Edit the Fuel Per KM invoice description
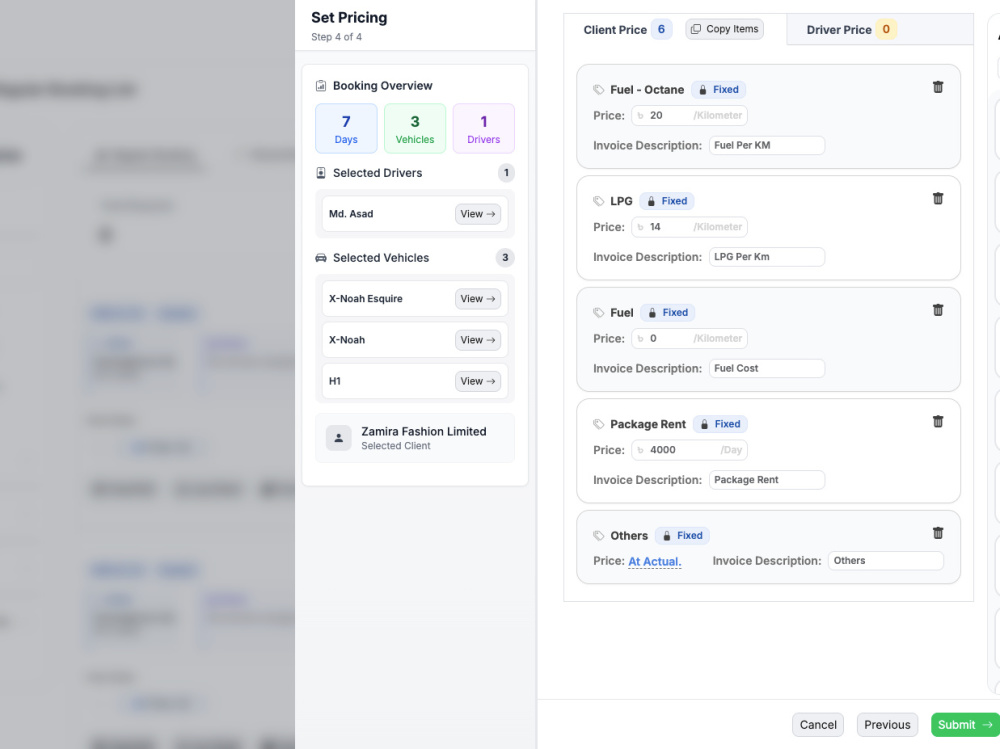Screen dimensions: 1000x749 pos(767,145)
